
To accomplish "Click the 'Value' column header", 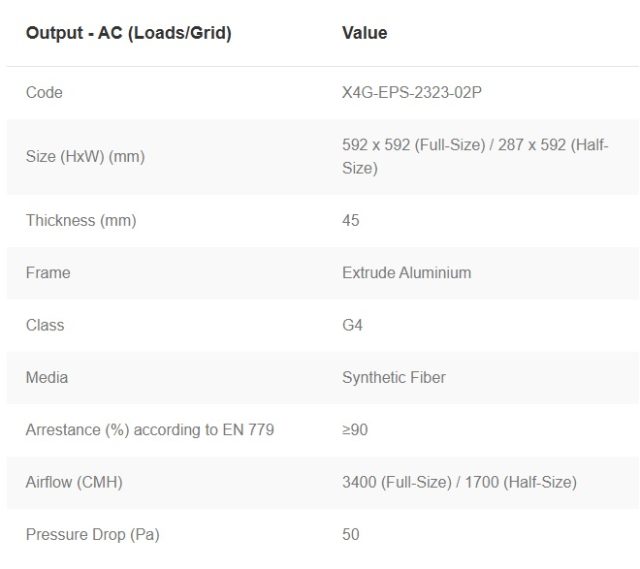I will [x=364, y=33].
